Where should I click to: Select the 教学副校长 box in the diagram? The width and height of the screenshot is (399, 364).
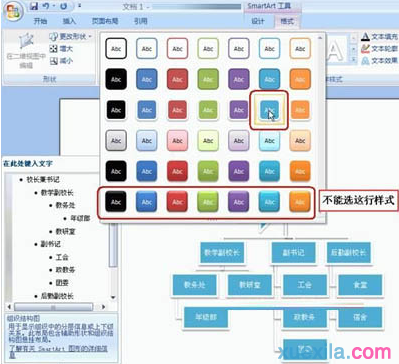222,252
